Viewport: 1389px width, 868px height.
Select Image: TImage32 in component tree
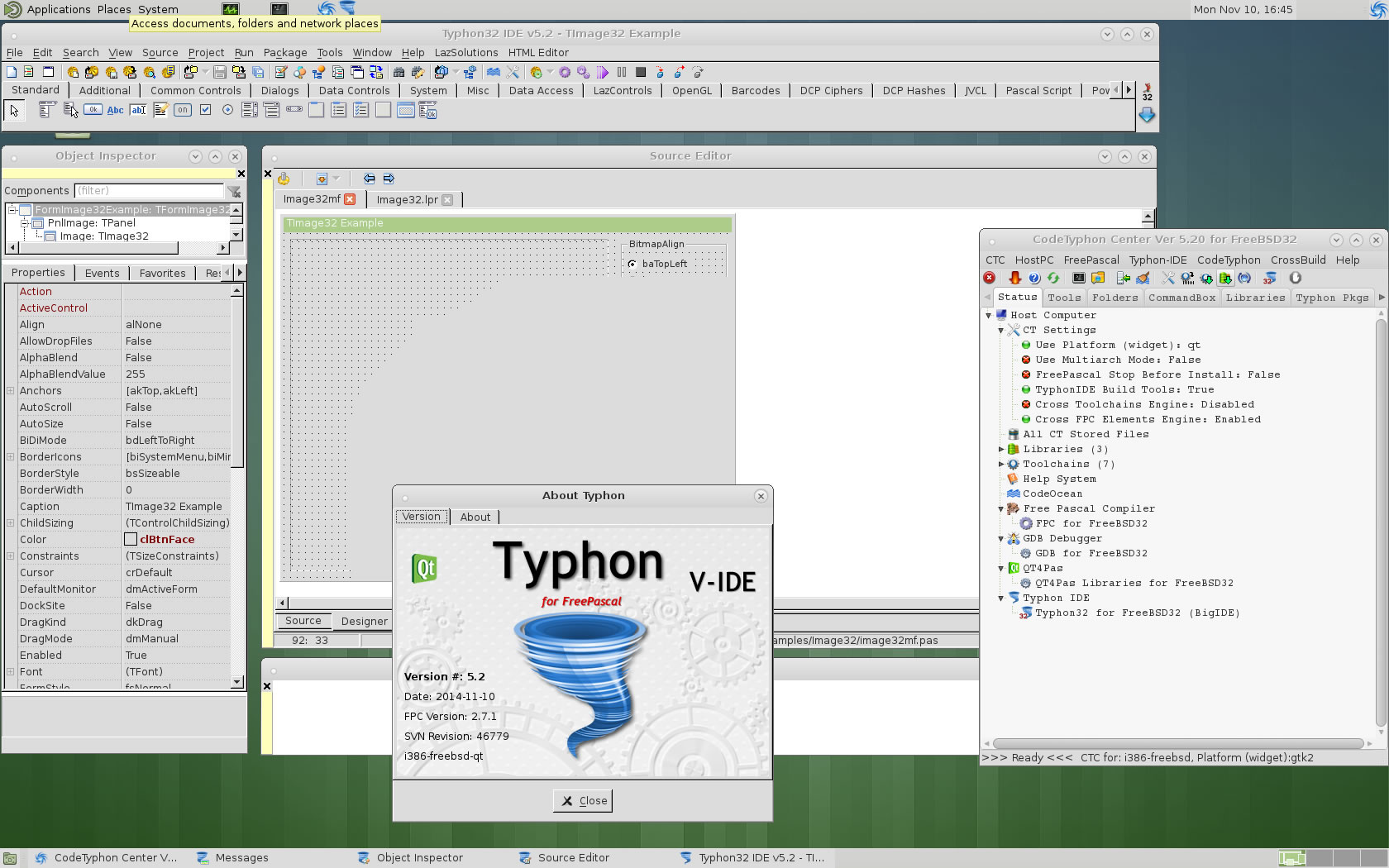pyautogui.click(x=104, y=236)
